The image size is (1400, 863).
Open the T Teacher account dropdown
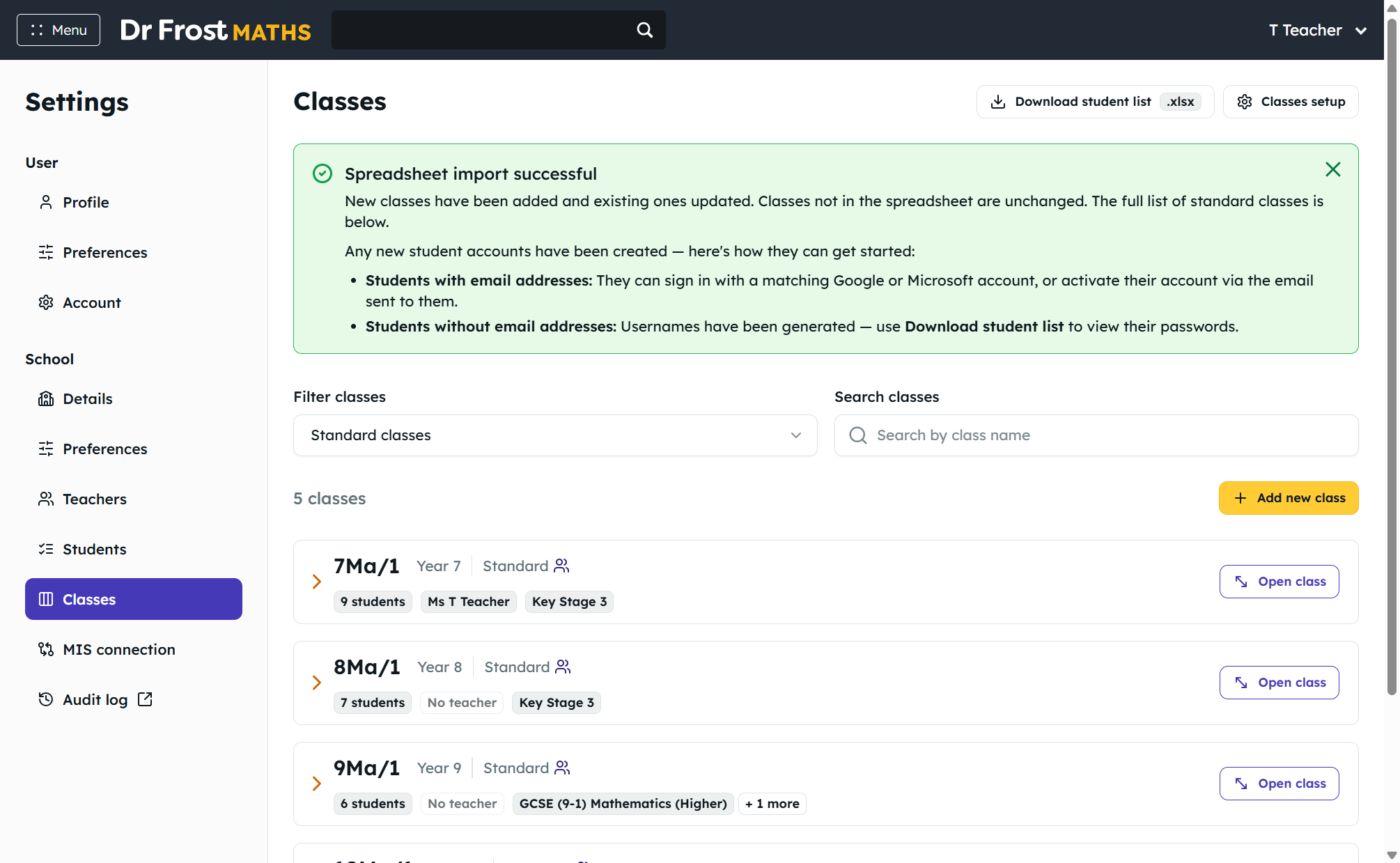point(1318,30)
